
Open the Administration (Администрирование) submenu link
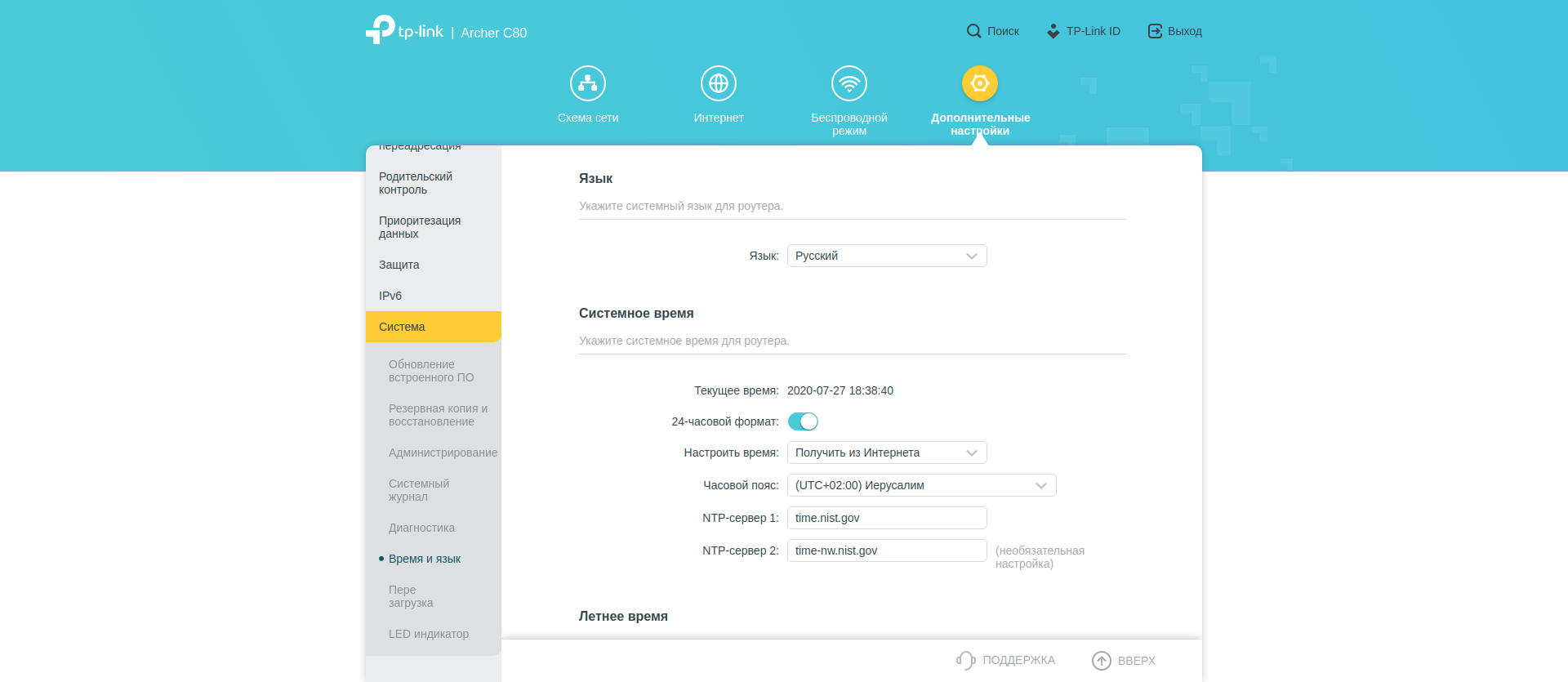point(443,452)
